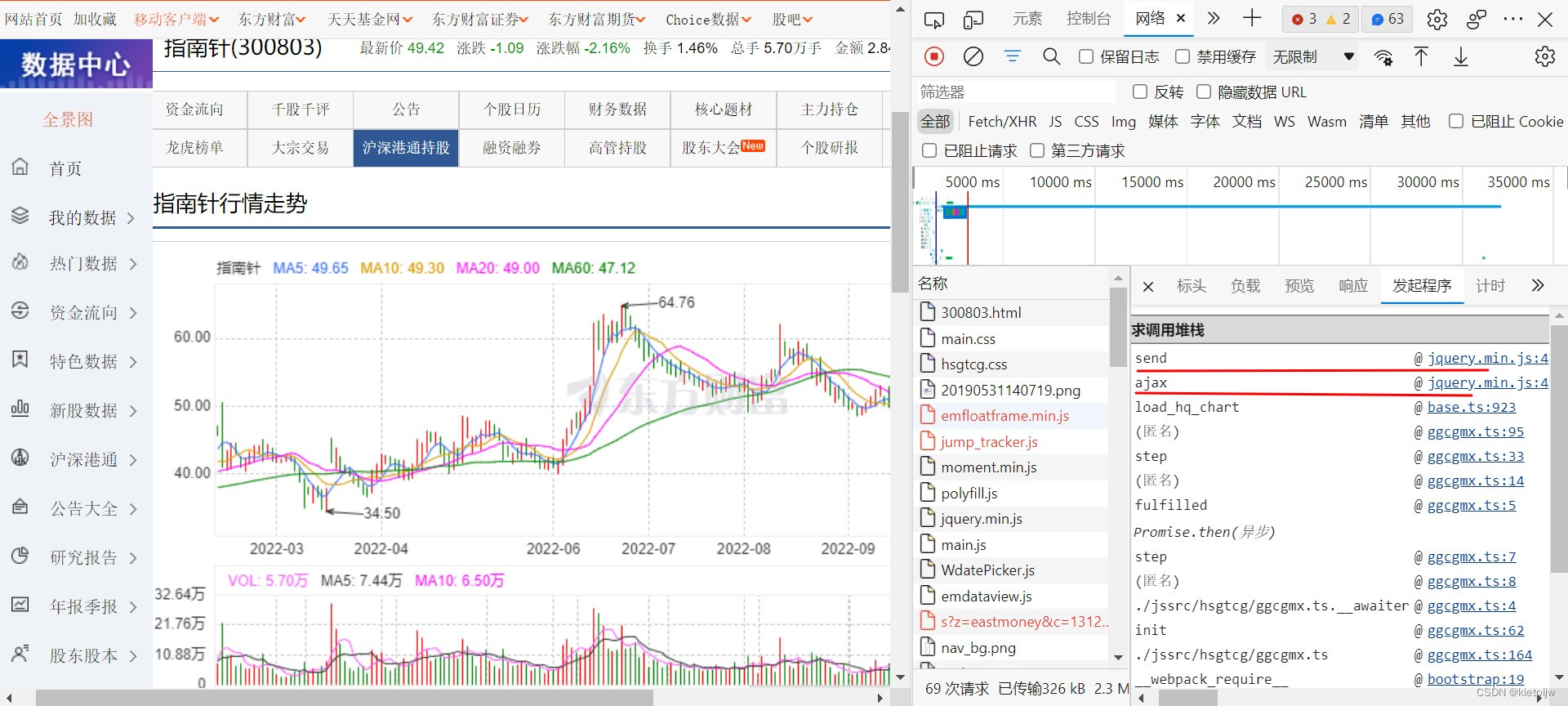Viewport: 1568px width, 706px height.
Task: Click the 新股数据 bar chart icon
Action: point(20,408)
